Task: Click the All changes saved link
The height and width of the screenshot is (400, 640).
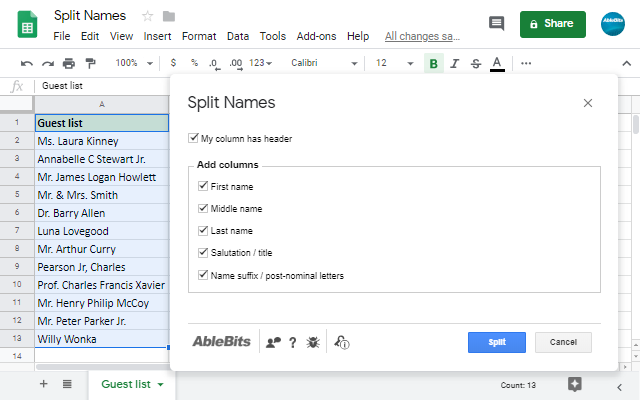Action: [422, 36]
